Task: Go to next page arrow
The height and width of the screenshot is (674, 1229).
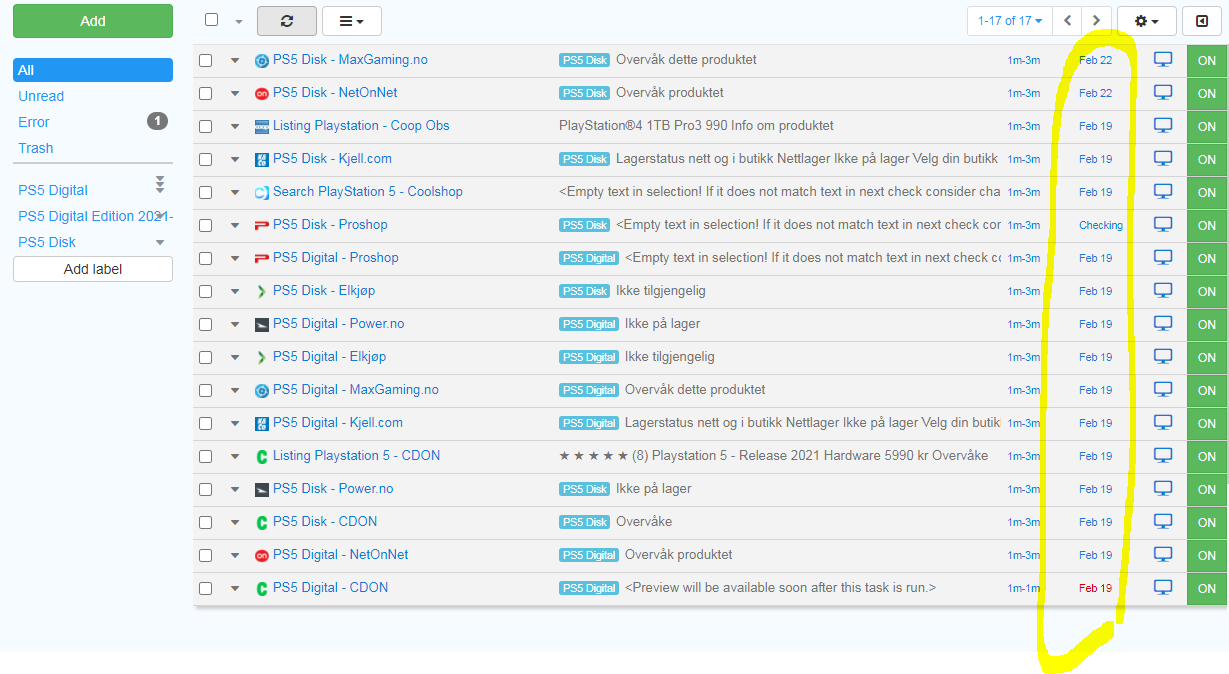Action: click(x=1097, y=21)
